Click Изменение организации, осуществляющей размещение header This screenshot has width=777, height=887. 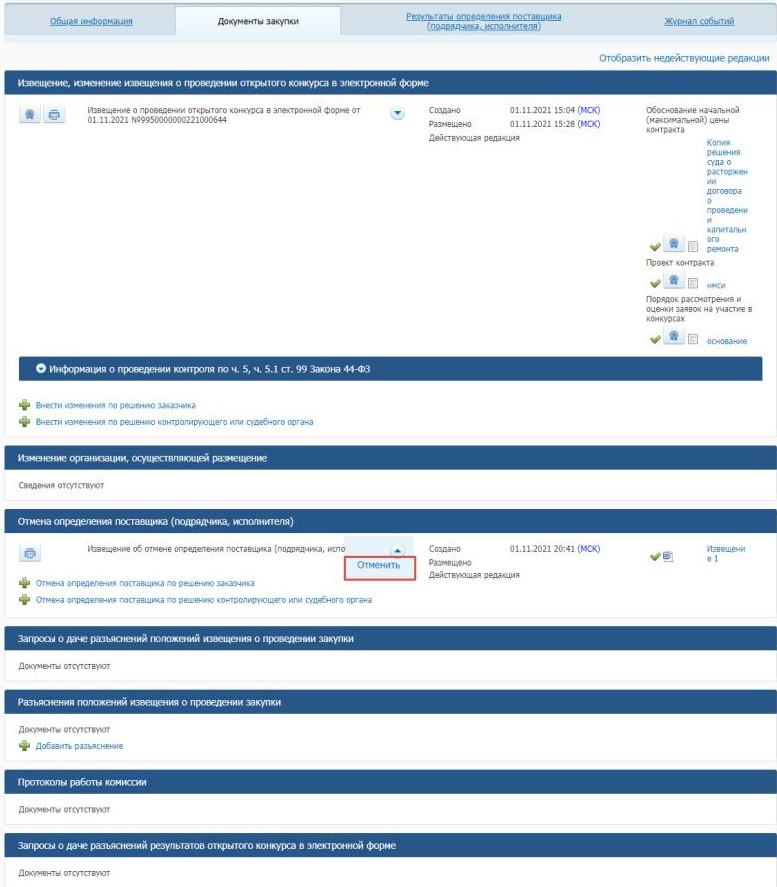390,458
